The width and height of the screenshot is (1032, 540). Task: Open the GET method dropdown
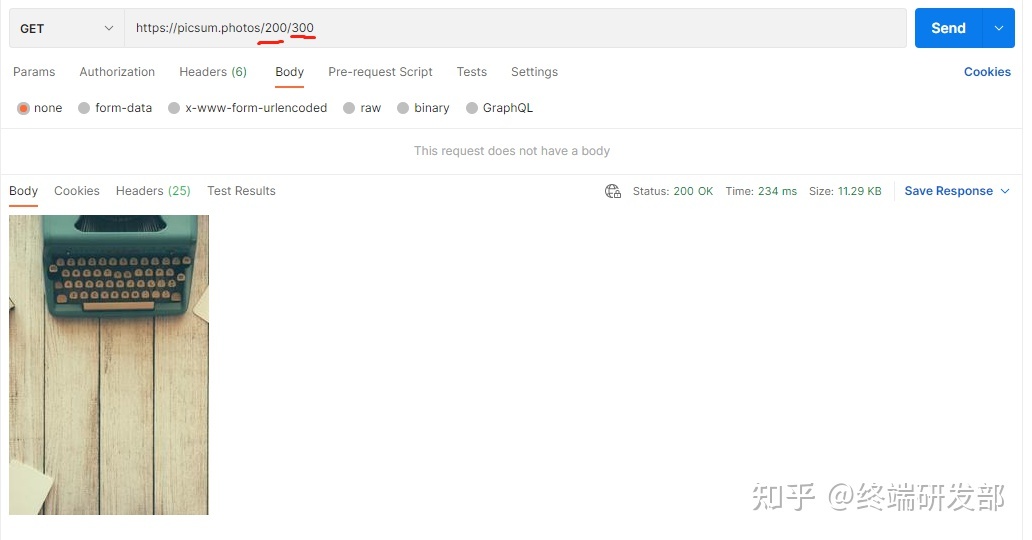(66, 28)
